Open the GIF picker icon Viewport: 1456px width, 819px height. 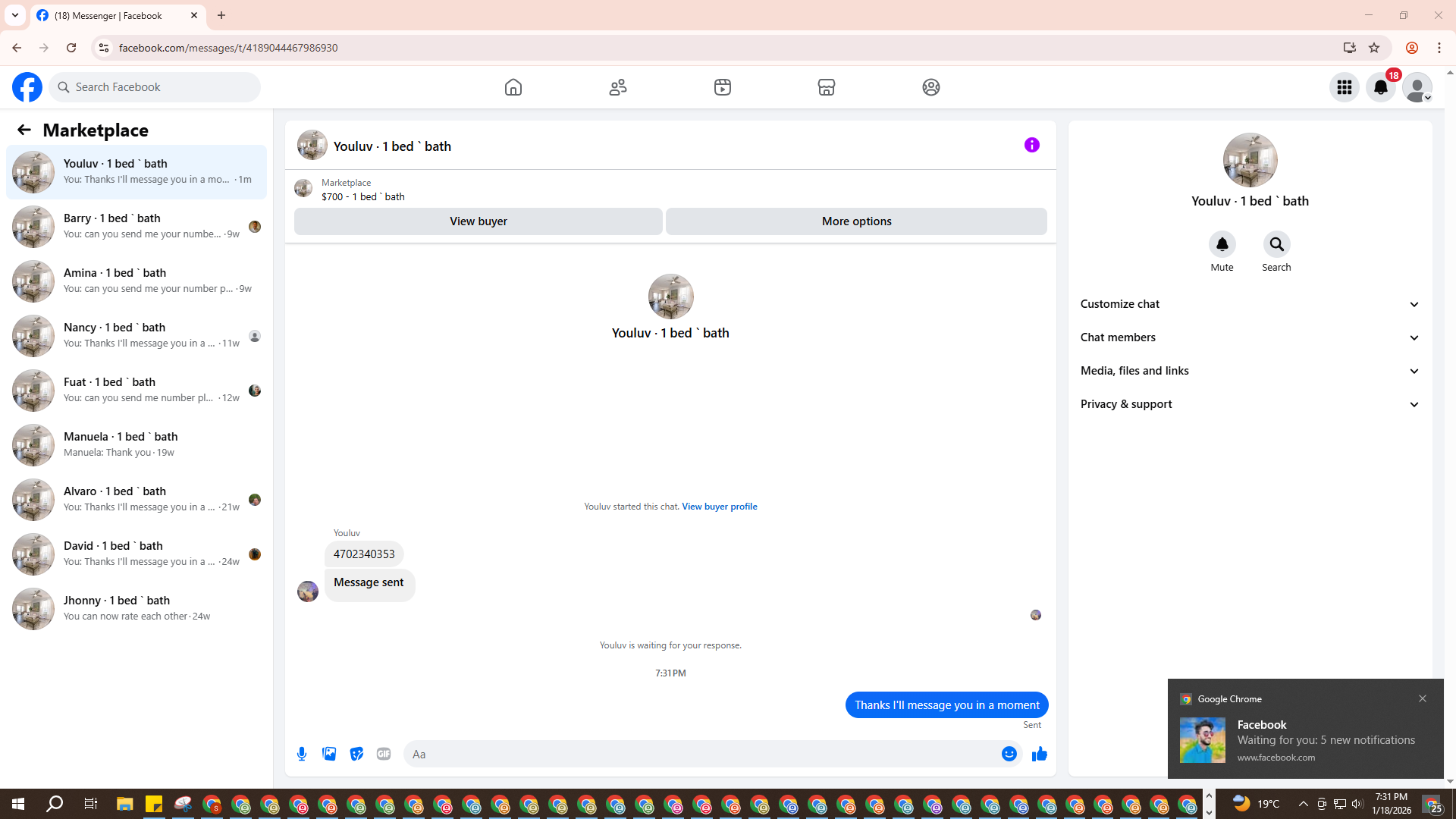[x=384, y=754]
